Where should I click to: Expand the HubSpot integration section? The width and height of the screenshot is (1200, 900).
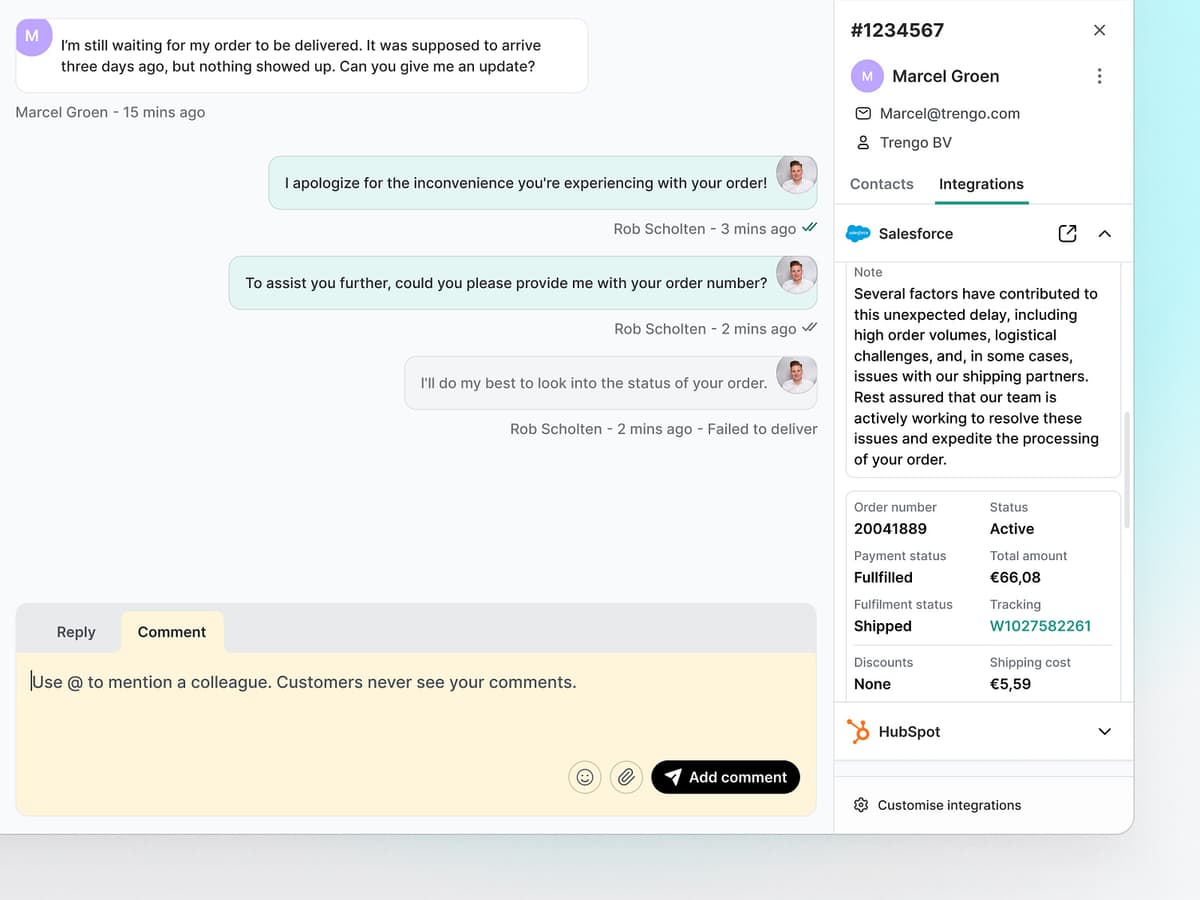[x=1104, y=731]
